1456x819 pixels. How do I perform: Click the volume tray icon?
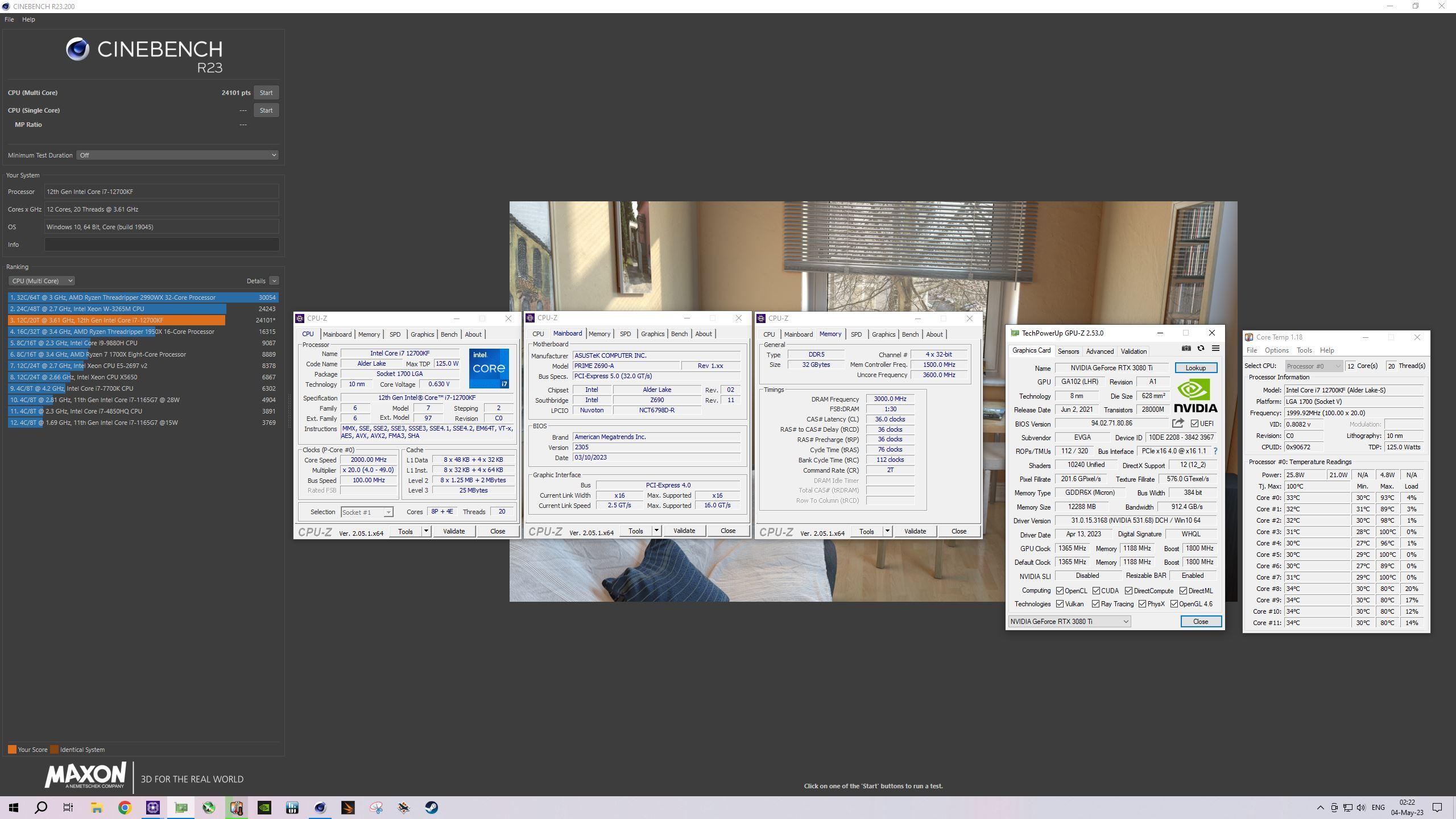[1361, 808]
